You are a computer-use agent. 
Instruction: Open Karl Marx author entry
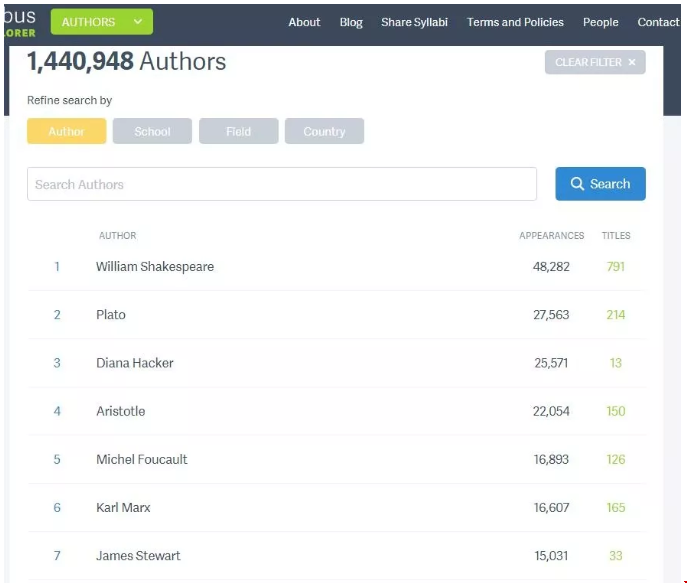[x=123, y=508]
